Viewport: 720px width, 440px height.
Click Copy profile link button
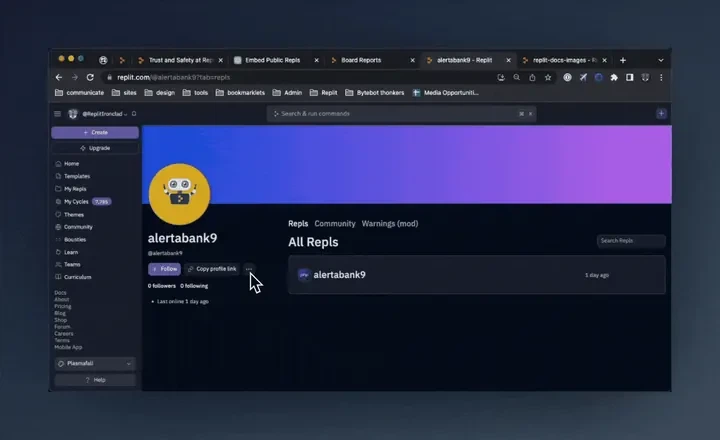tap(212, 269)
